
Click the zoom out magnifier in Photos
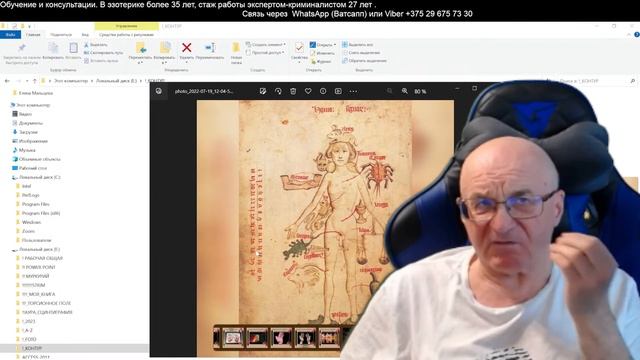tap(389, 91)
